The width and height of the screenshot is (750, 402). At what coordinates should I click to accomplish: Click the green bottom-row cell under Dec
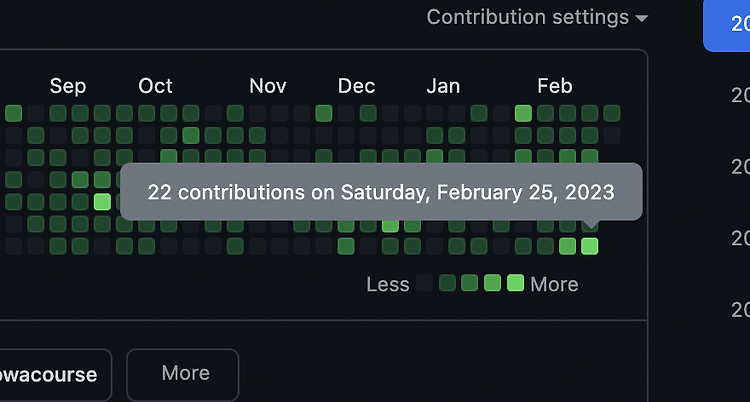coord(346,246)
